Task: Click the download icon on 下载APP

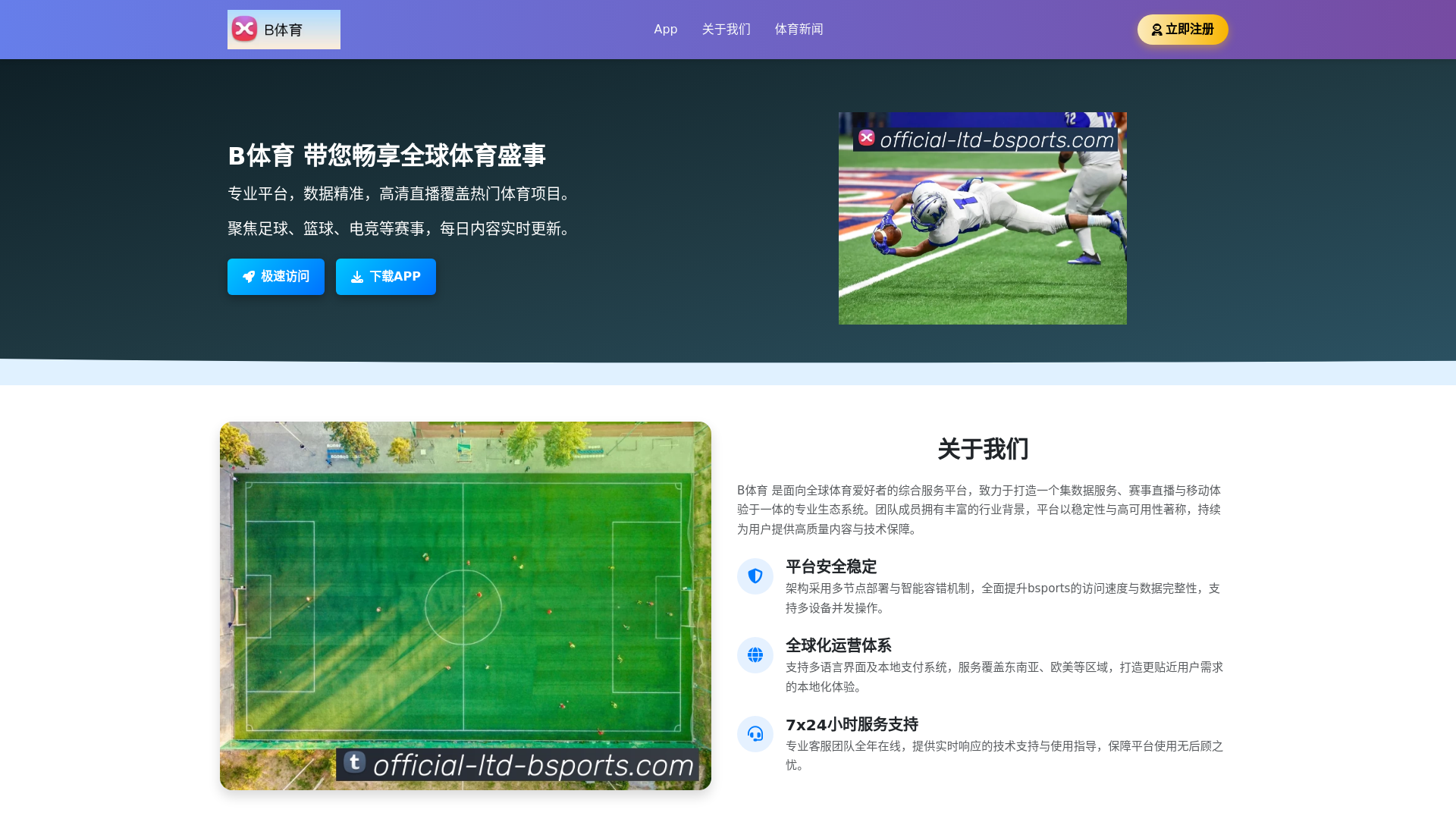Action: (x=357, y=277)
